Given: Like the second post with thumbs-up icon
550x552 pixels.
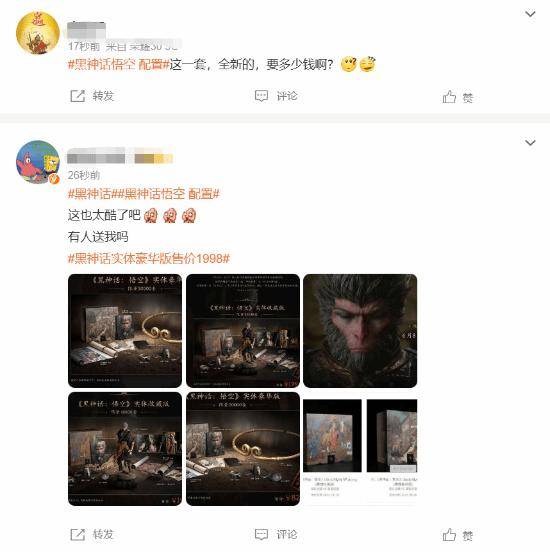Looking at the screenshot, I should coord(449,535).
